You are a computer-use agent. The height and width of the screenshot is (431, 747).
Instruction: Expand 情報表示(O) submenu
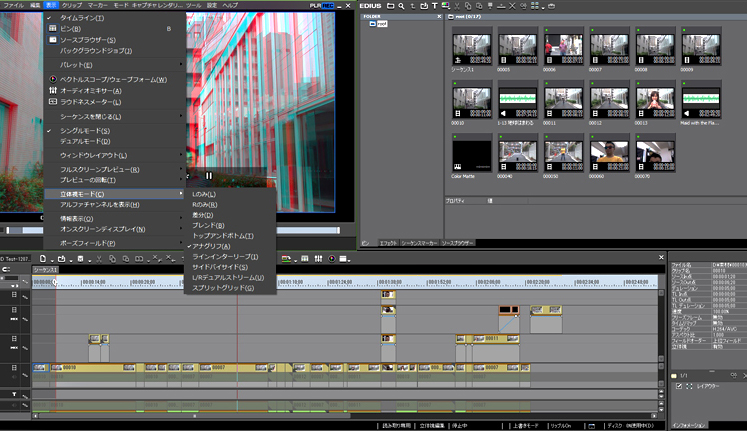click(114, 219)
